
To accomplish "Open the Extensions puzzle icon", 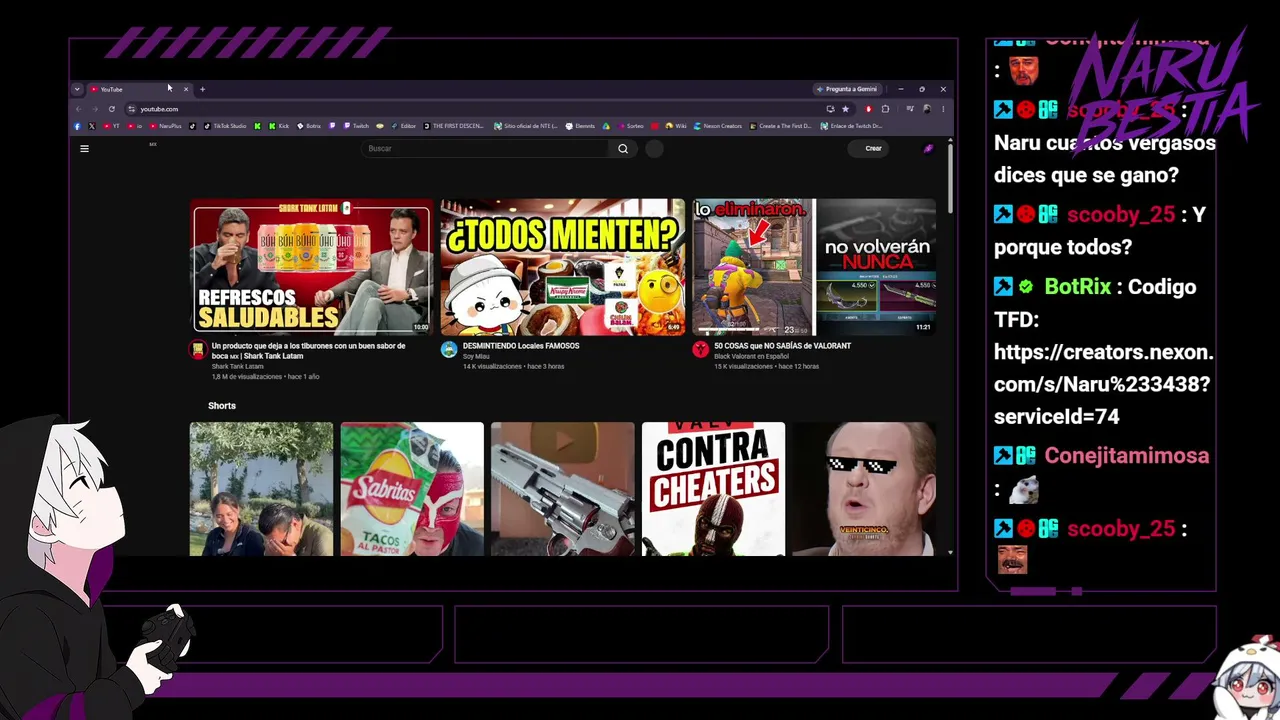I will click(885, 109).
